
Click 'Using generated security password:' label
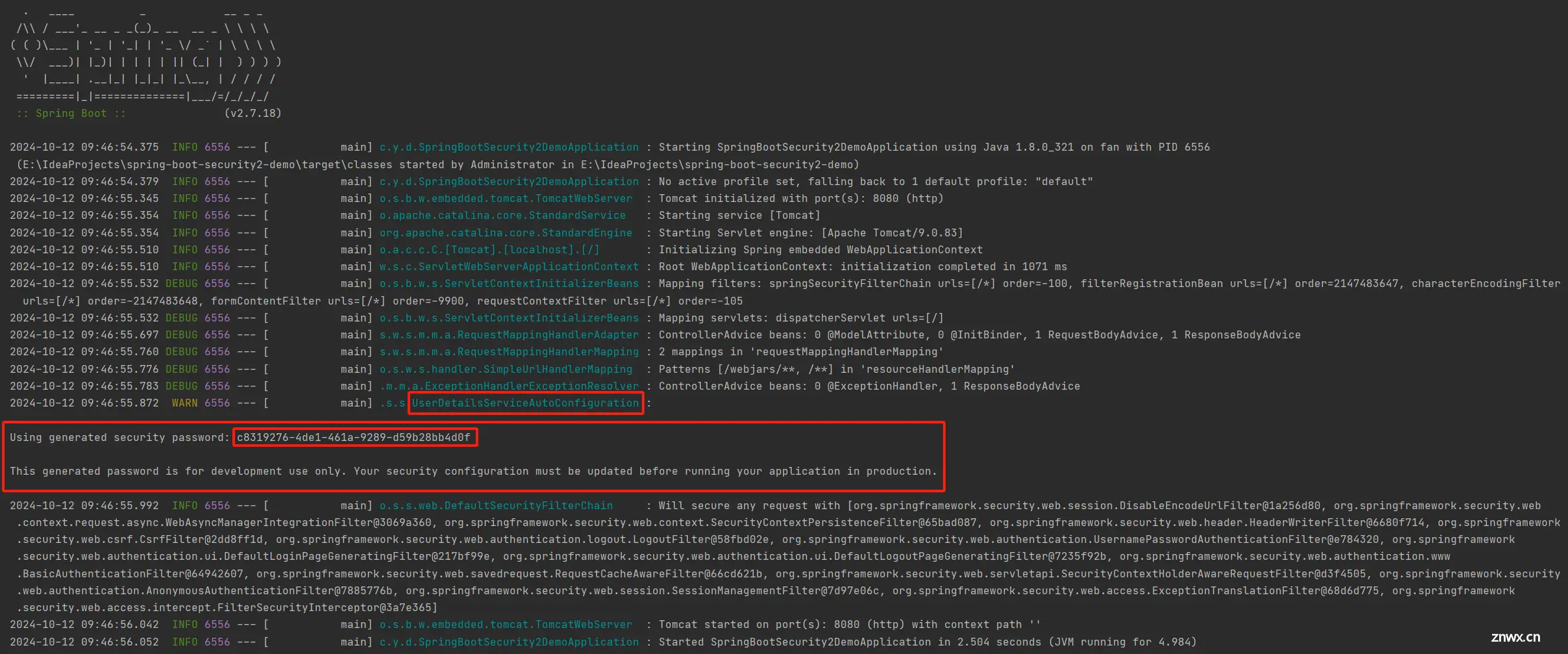pyautogui.click(x=120, y=438)
